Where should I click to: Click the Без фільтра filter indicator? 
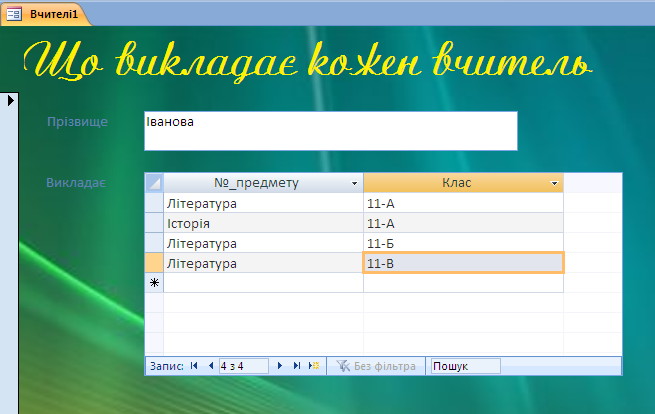(376, 366)
